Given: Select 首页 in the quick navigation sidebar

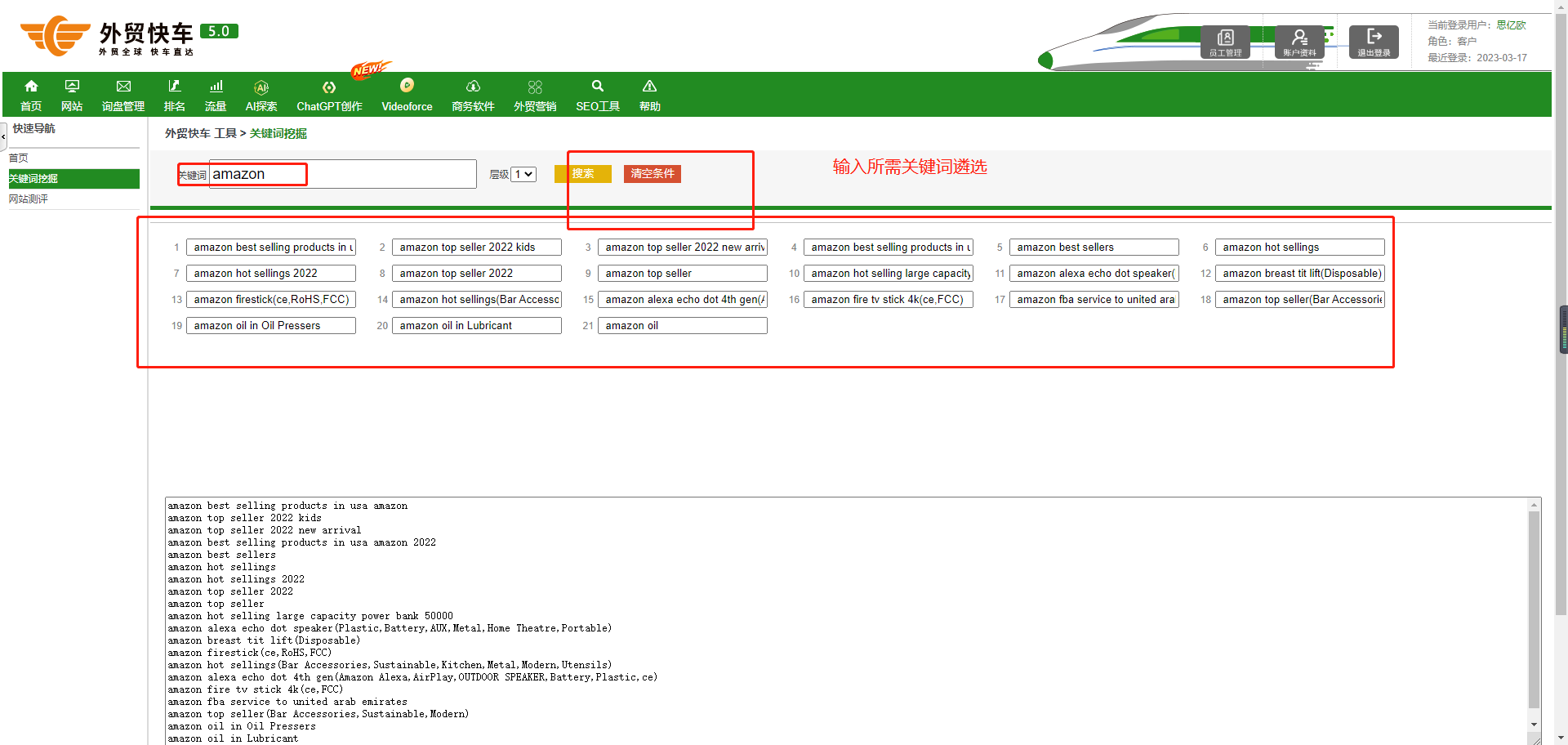Looking at the screenshot, I should (19, 158).
